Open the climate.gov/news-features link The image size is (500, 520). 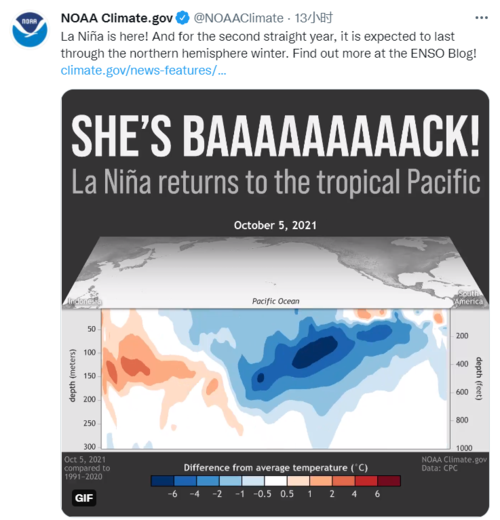coord(143,70)
